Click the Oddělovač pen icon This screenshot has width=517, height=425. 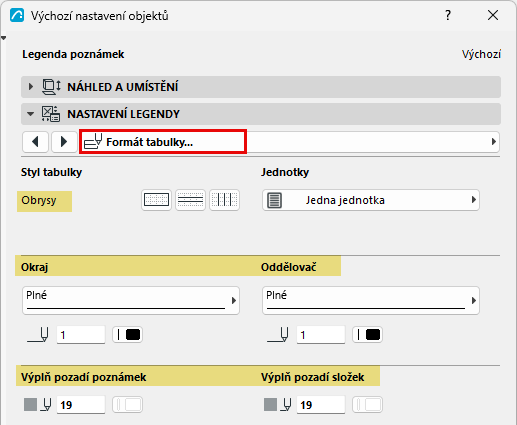278,335
